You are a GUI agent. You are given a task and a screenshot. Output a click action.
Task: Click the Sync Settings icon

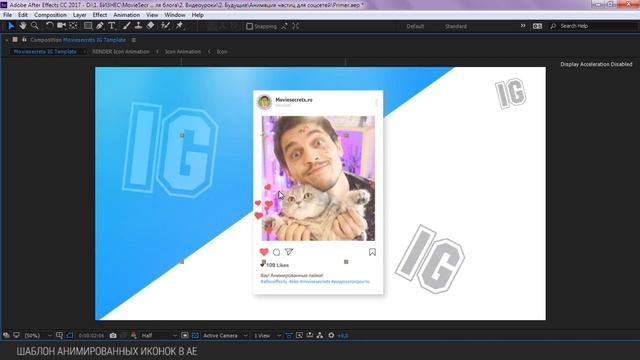click(x=537, y=26)
